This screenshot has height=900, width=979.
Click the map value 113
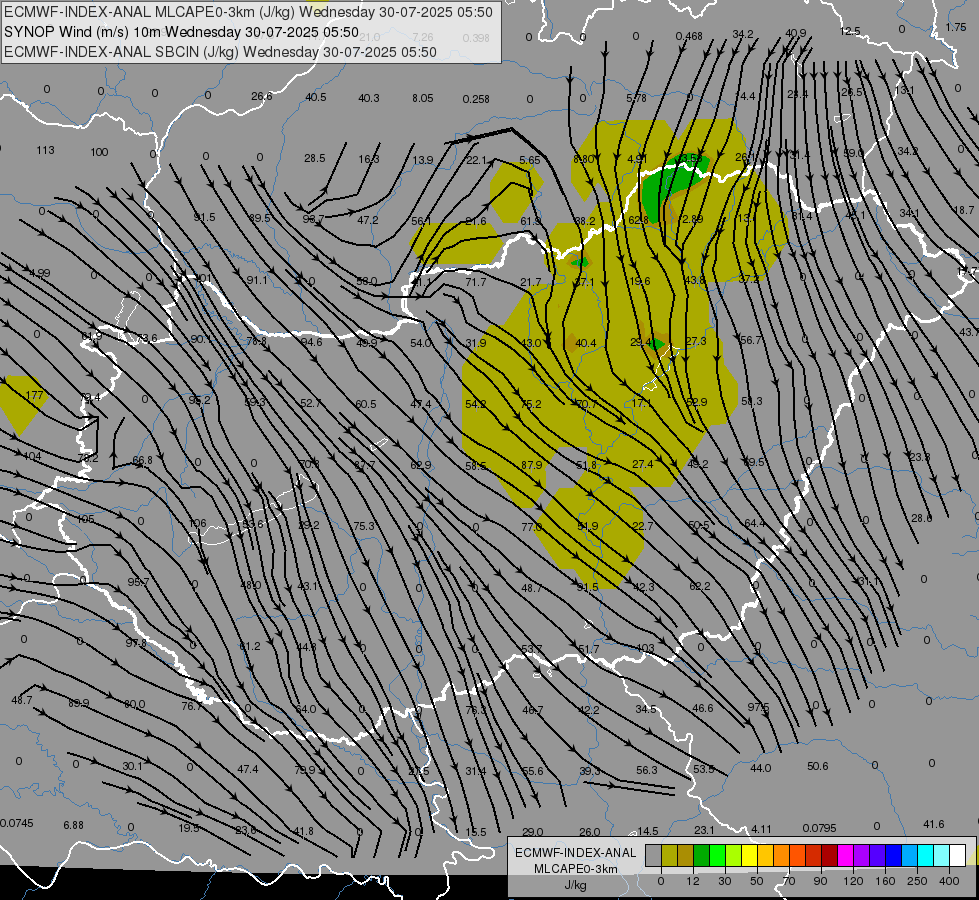pyautogui.click(x=45, y=150)
